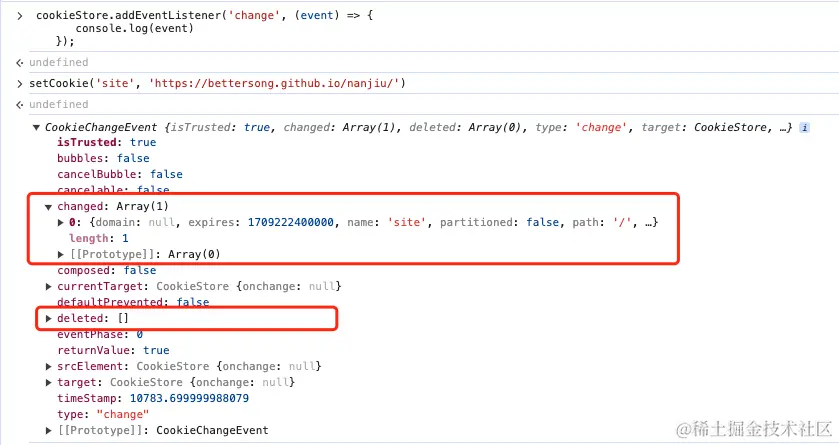Click return arrow beside undefined below setCookie
The width and height of the screenshot is (839, 445).
(20, 104)
